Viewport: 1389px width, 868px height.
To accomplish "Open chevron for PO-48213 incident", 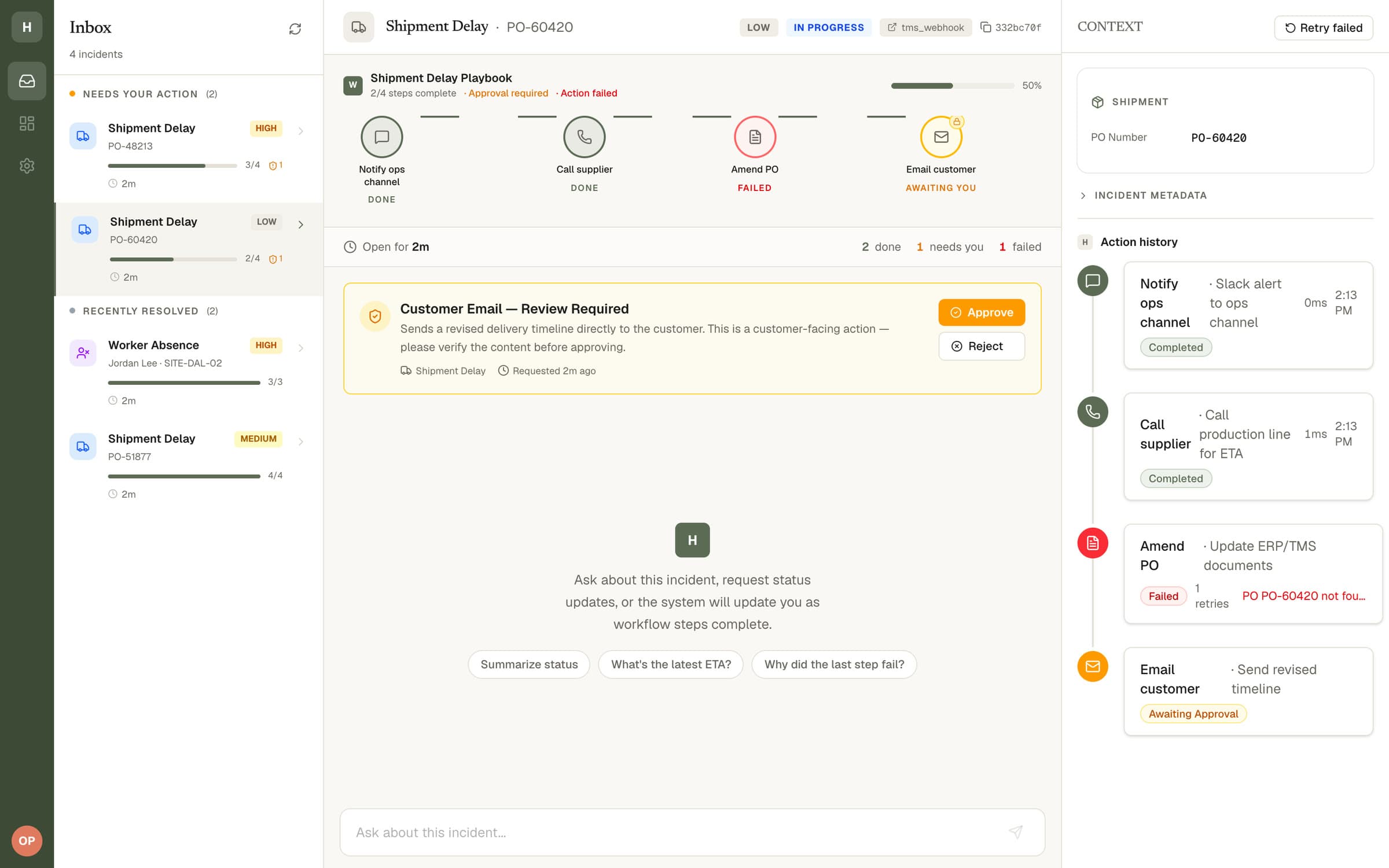I will (x=301, y=131).
